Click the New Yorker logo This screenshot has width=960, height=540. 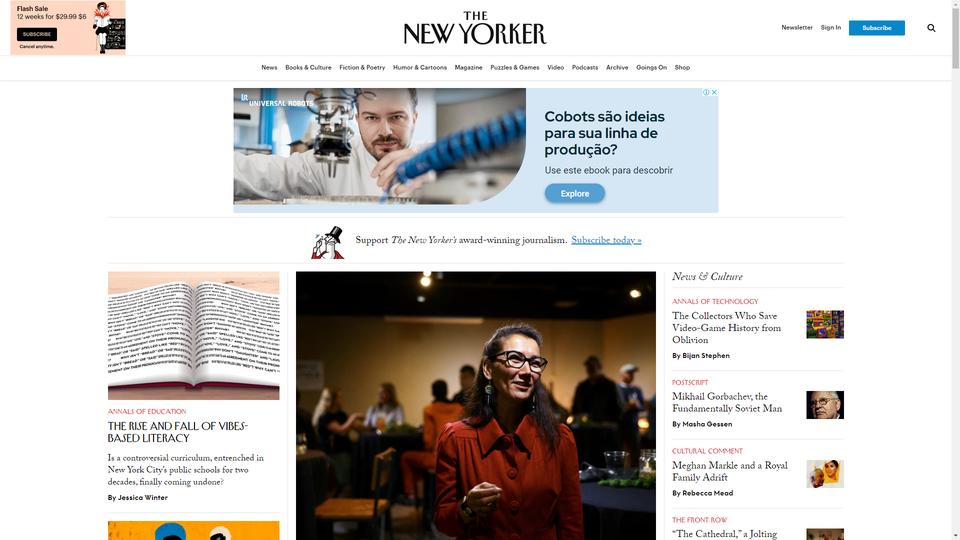[474, 28]
